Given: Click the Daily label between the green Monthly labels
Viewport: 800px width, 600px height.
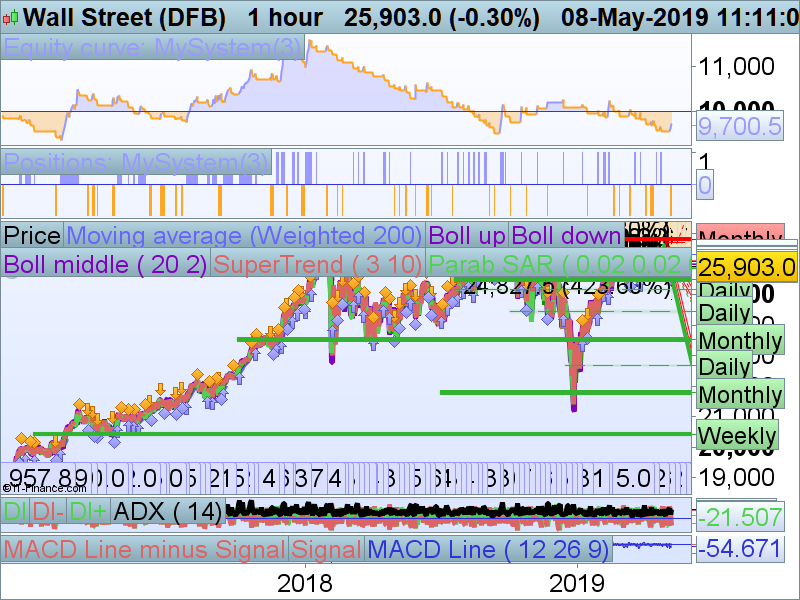Looking at the screenshot, I should [x=724, y=366].
